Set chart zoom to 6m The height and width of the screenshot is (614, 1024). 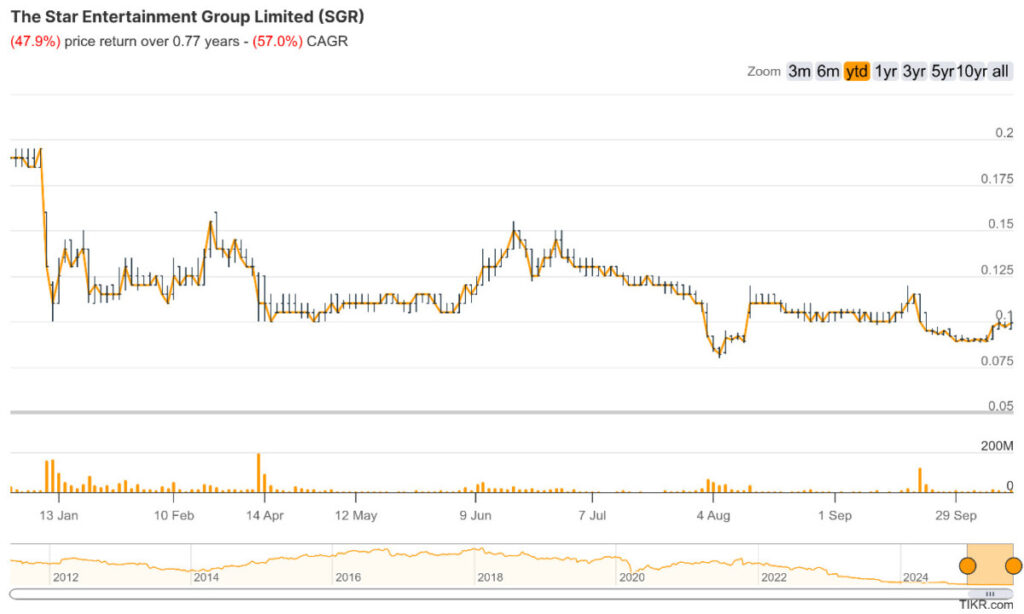click(827, 71)
